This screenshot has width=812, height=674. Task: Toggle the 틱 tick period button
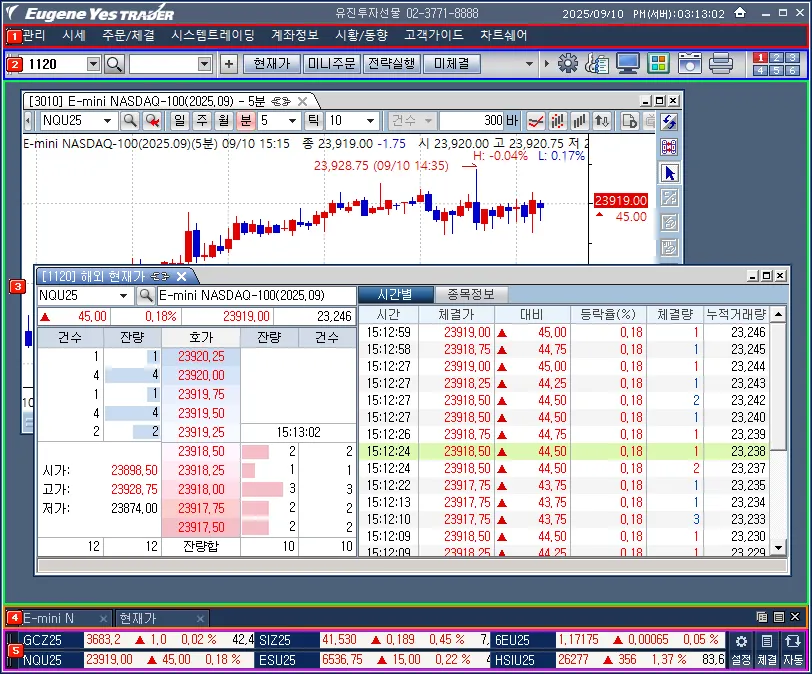pyautogui.click(x=313, y=121)
